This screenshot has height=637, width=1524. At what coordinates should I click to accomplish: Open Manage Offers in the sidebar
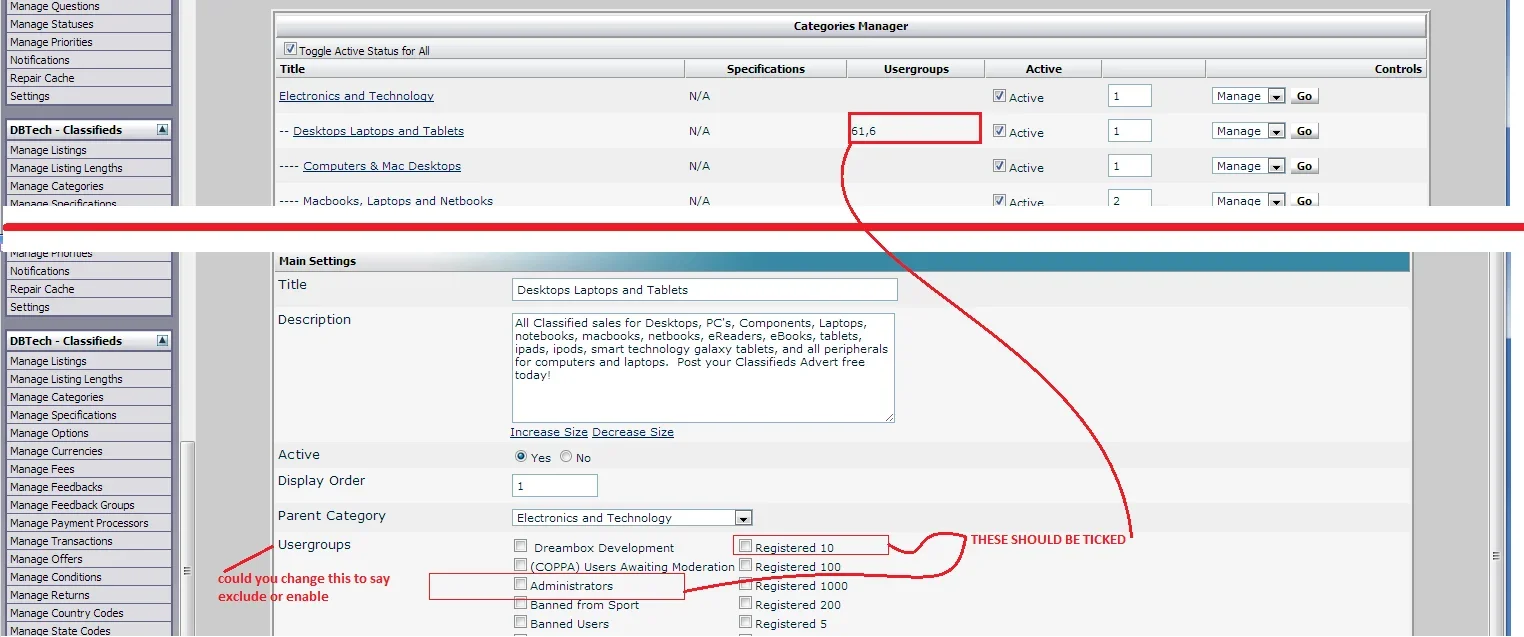(x=46, y=559)
